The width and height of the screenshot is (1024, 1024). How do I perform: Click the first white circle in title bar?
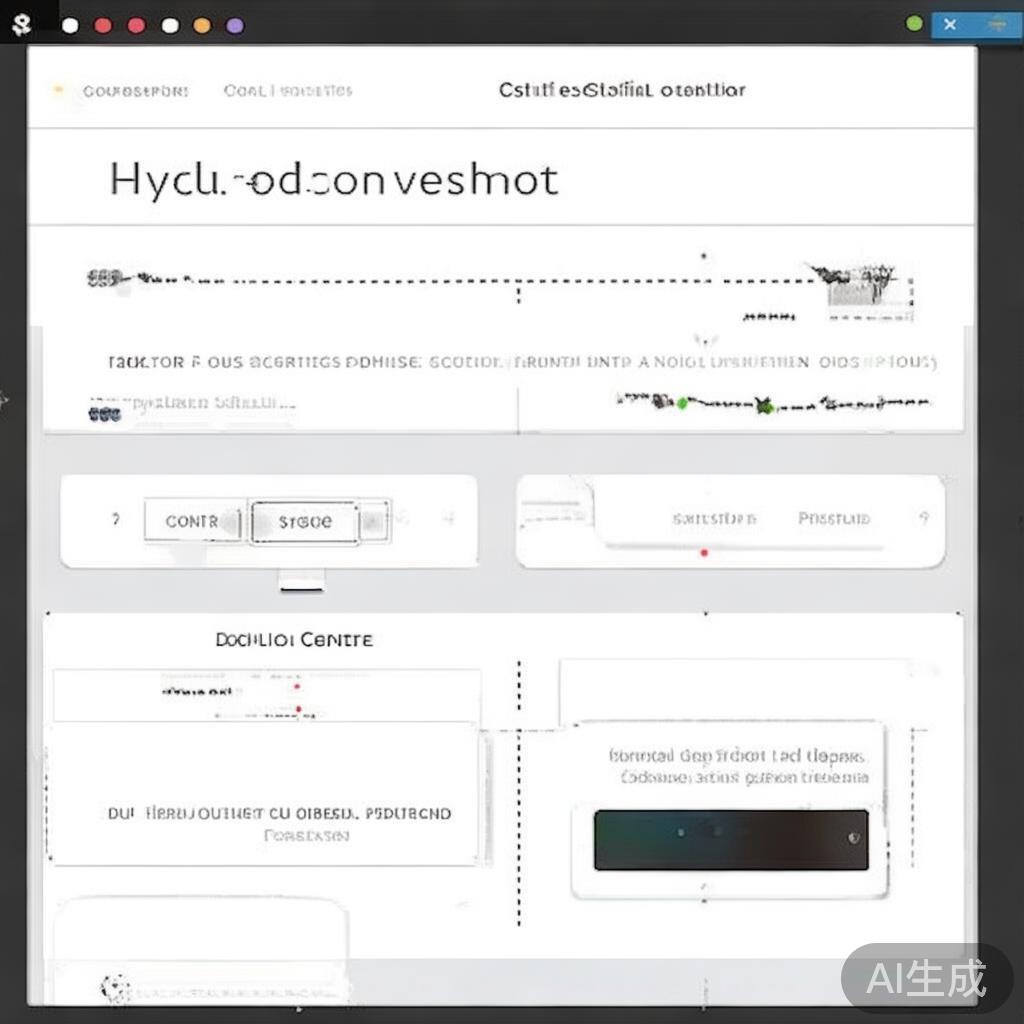[70, 26]
